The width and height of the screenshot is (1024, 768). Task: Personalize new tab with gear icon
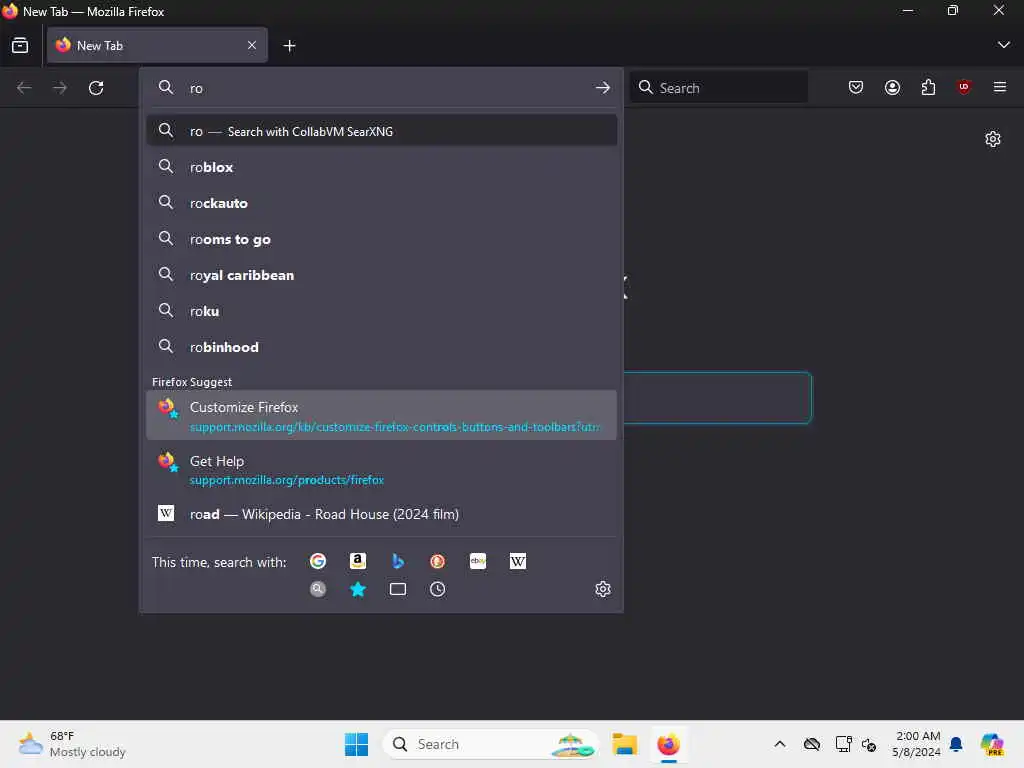(x=993, y=139)
